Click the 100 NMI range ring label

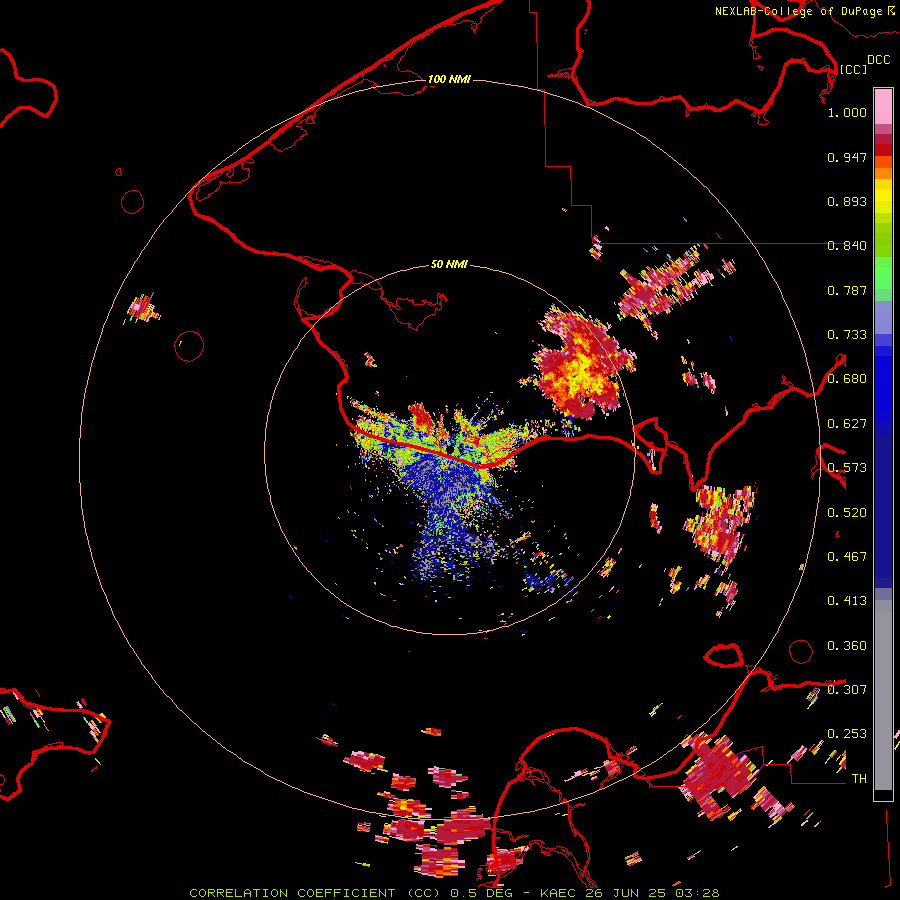449,79
